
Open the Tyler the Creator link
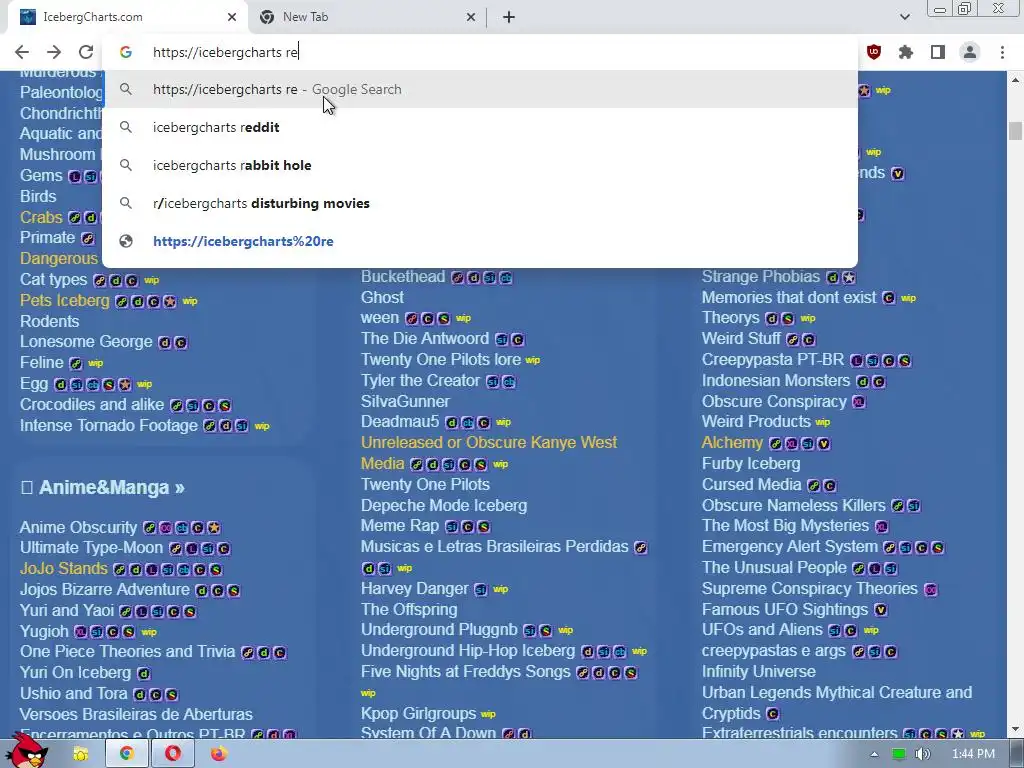tap(421, 380)
